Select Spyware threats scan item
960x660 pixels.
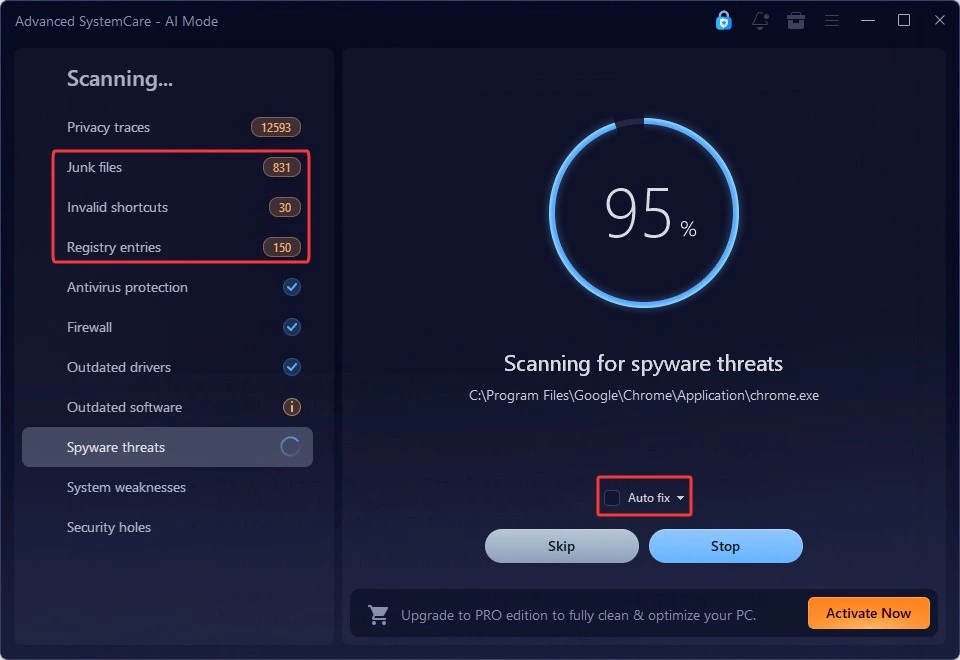coord(167,447)
